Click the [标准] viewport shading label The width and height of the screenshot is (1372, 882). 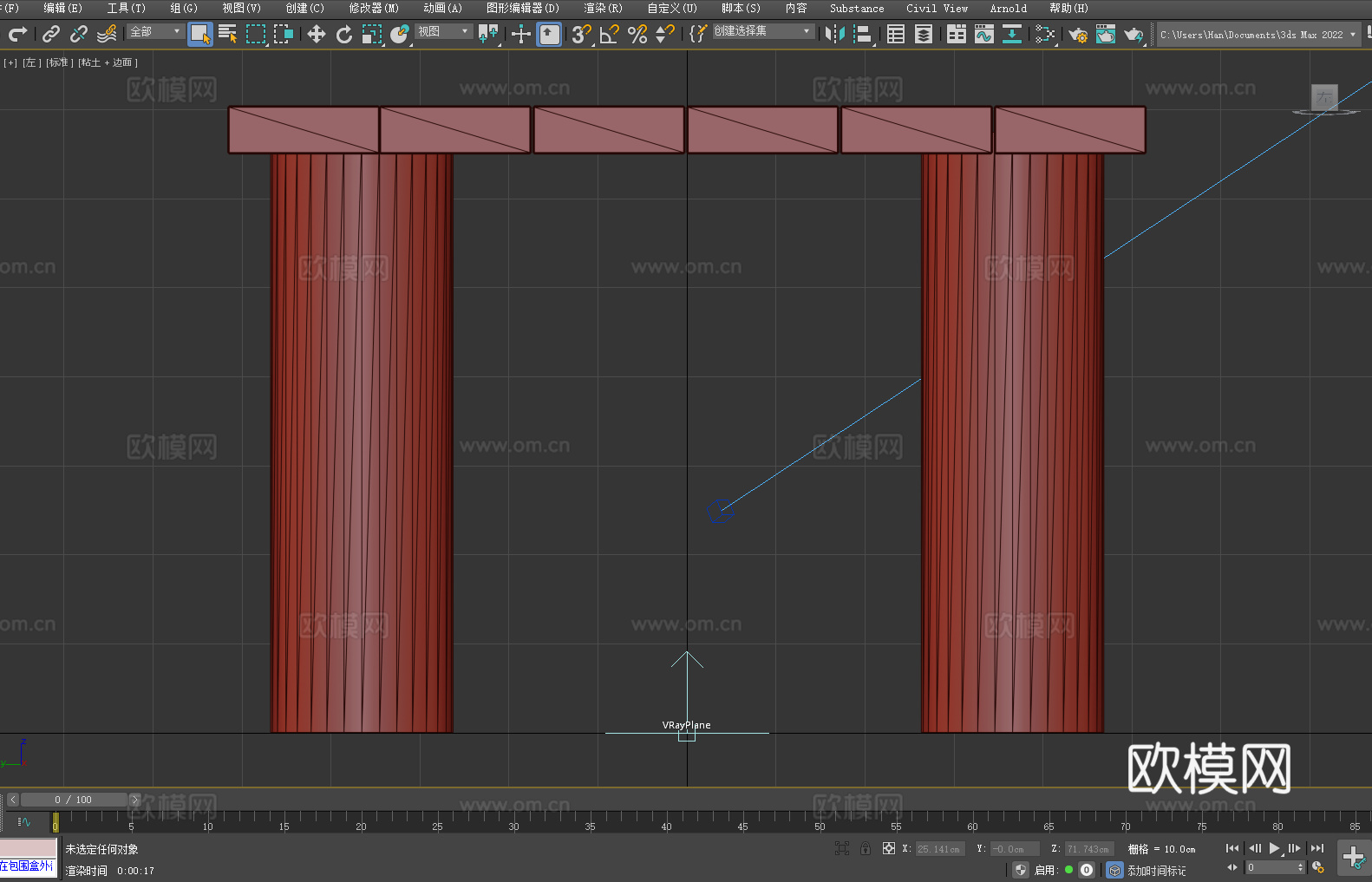pyautogui.click(x=59, y=62)
